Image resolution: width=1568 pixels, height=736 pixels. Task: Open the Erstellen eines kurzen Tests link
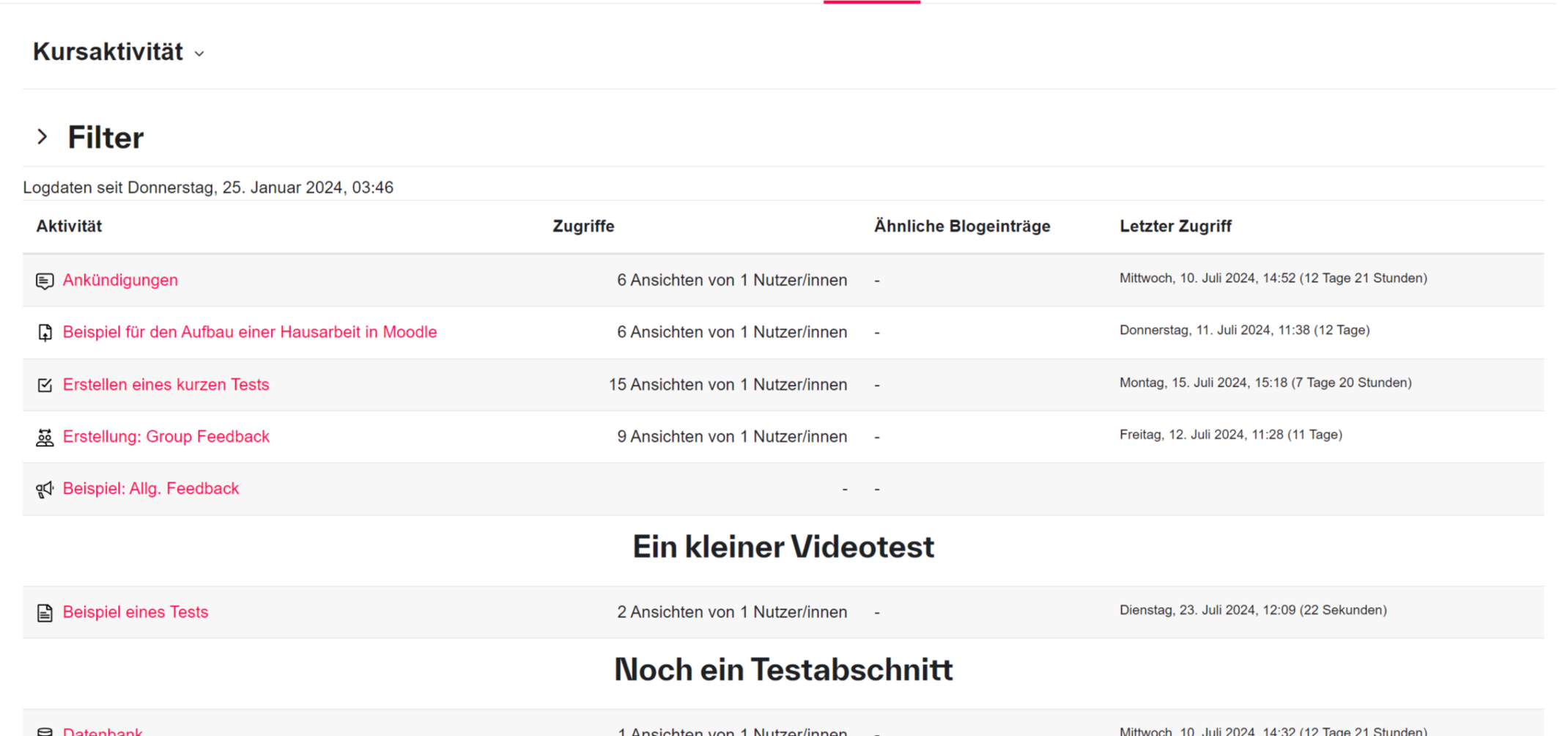(x=166, y=384)
